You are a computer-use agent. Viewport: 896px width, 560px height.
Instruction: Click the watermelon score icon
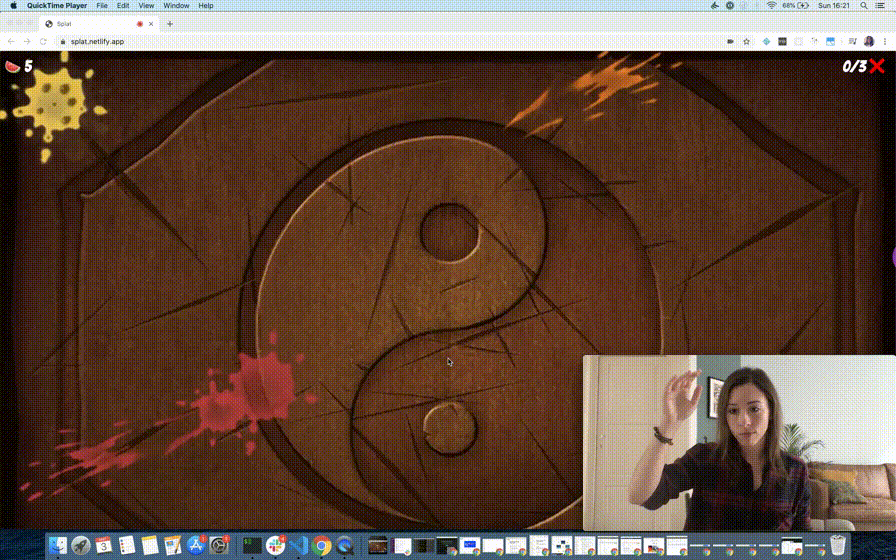point(12,67)
